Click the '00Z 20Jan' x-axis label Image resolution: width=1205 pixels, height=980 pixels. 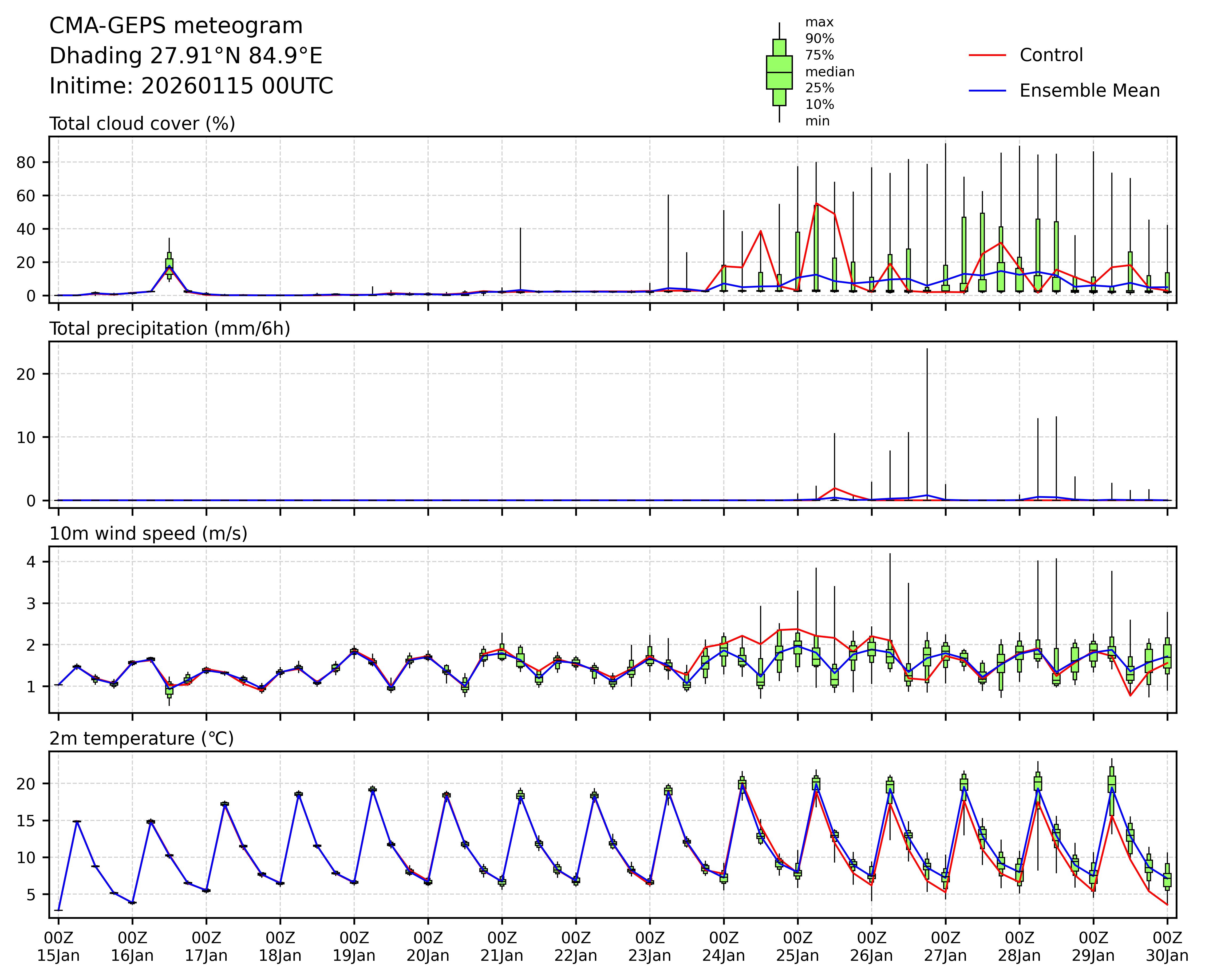[428, 947]
